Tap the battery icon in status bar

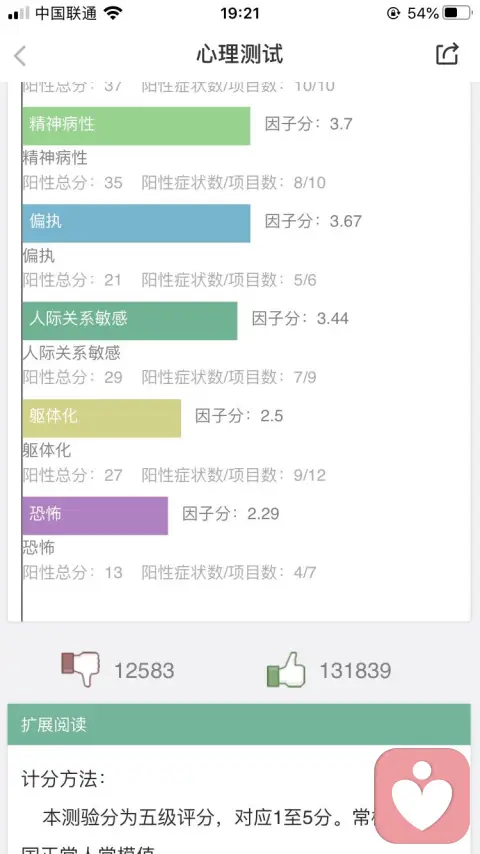(x=457, y=13)
